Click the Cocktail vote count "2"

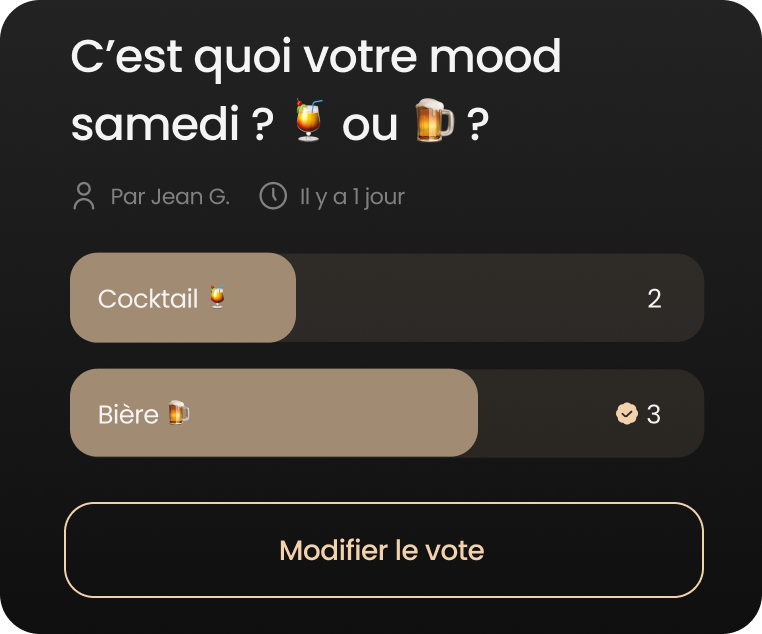[654, 299]
